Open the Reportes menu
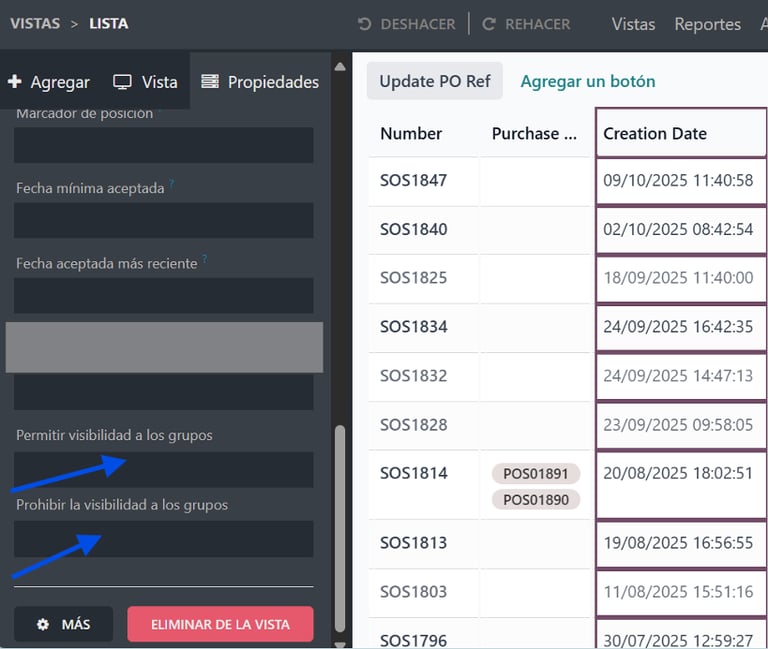Viewport: 768px width, 649px height. click(707, 24)
